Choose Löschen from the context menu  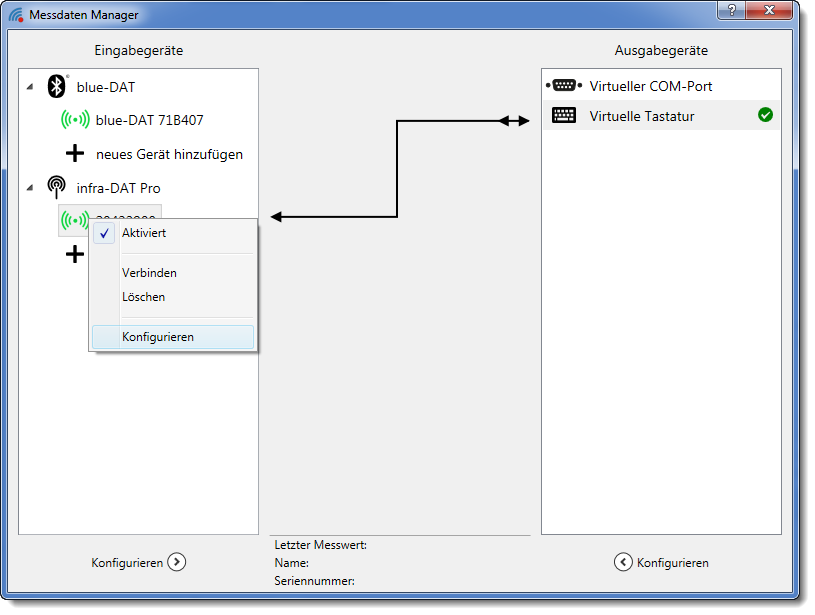pyautogui.click(x=173, y=297)
